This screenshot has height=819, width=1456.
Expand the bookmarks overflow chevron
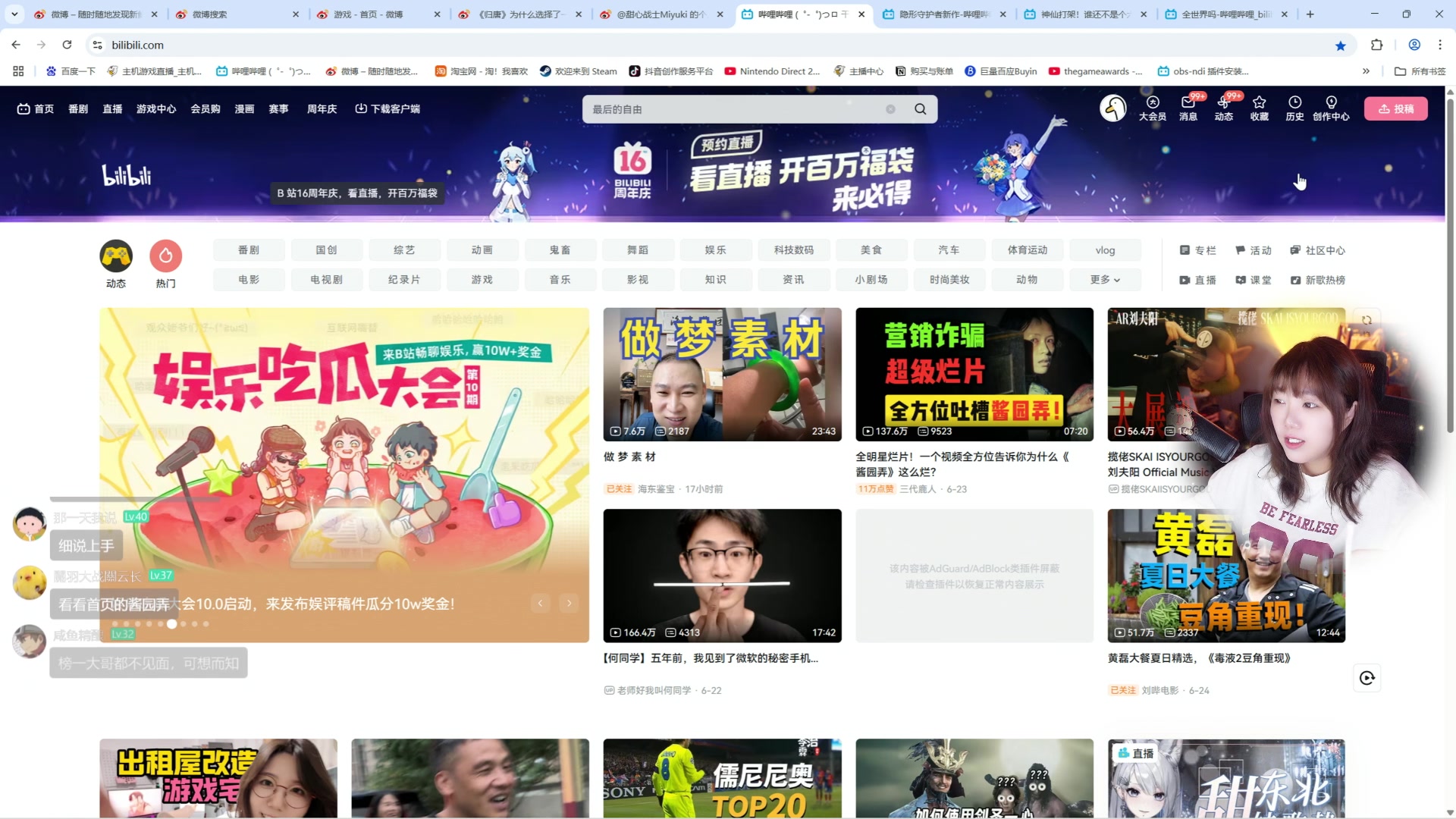click(x=1366, y=71)
